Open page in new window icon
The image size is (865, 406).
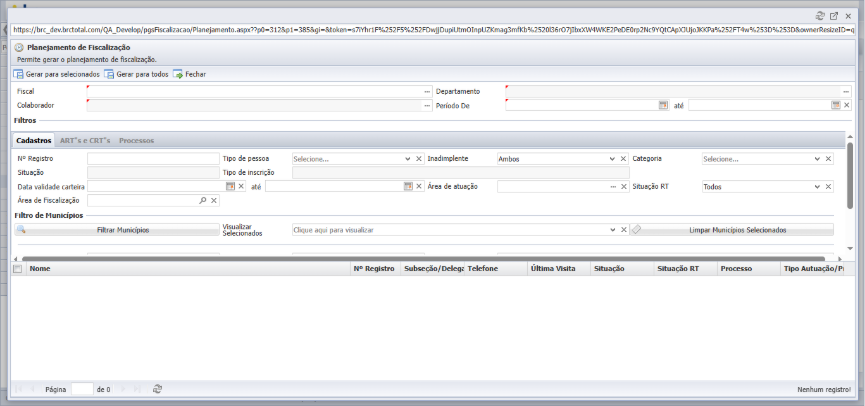[834, 16]
